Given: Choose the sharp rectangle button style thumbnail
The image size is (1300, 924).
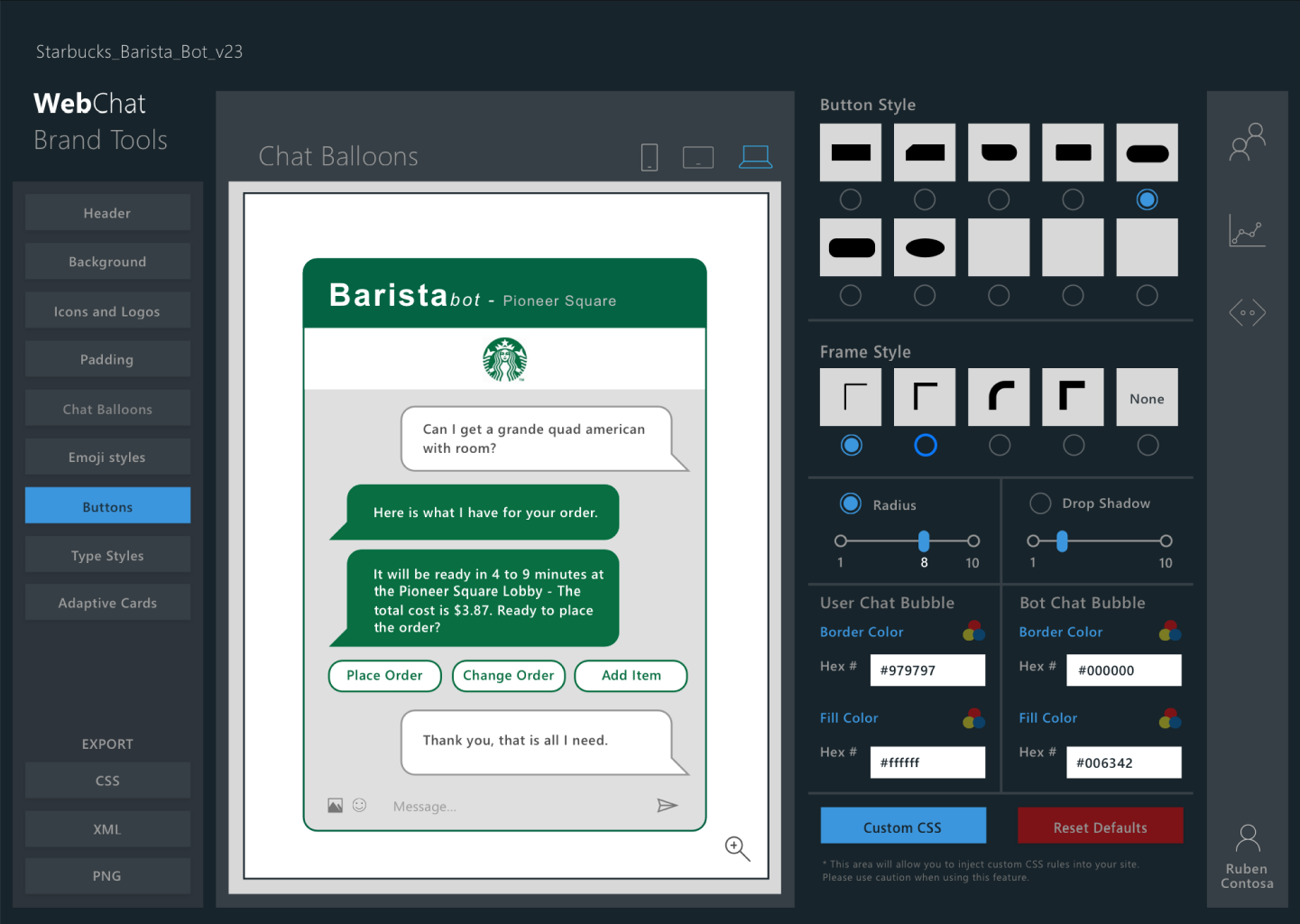Looking at the screenshot, I should coord(851,152).
